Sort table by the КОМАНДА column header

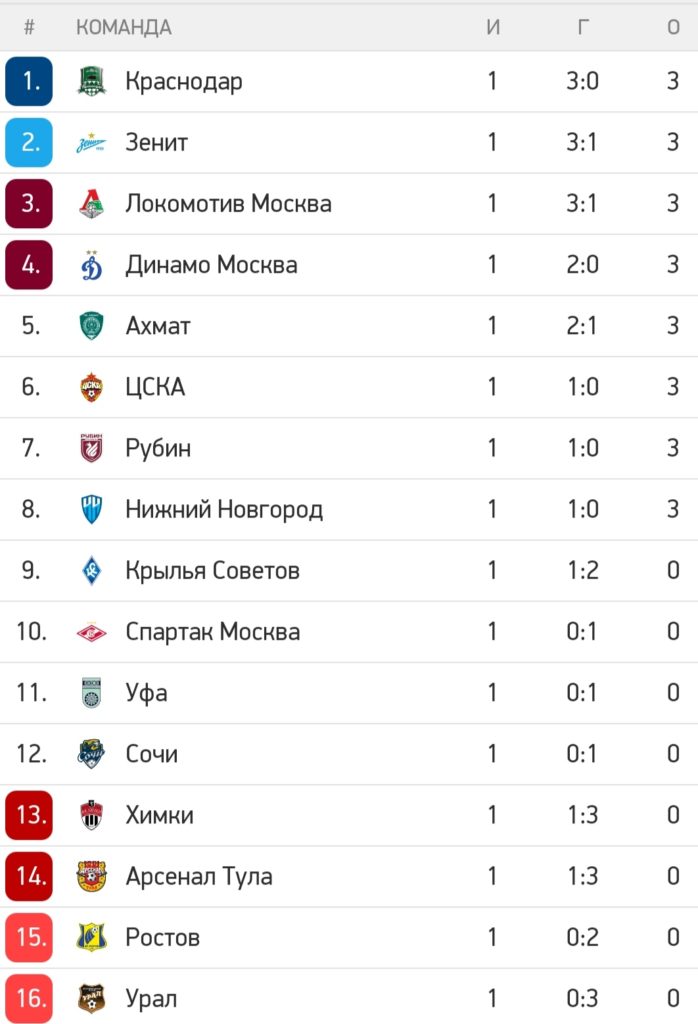(124, 27)
